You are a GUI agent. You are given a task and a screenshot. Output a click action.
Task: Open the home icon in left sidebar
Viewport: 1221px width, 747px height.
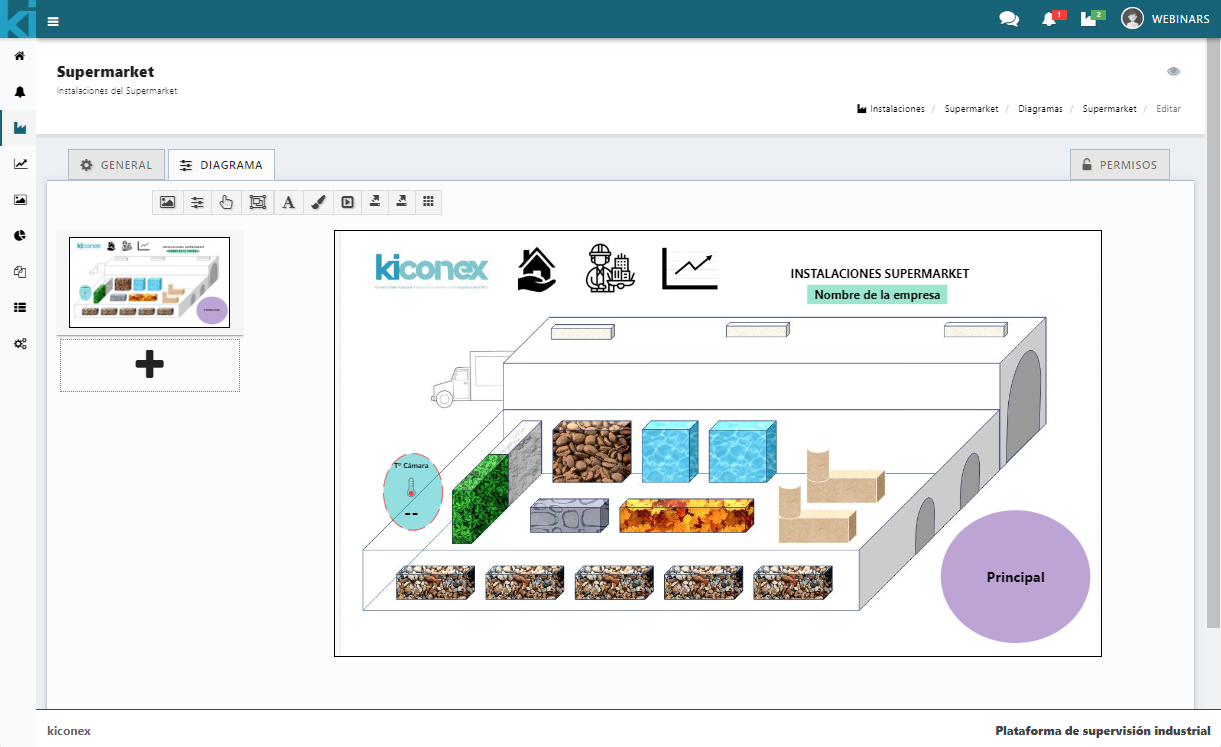pos(19,56)
